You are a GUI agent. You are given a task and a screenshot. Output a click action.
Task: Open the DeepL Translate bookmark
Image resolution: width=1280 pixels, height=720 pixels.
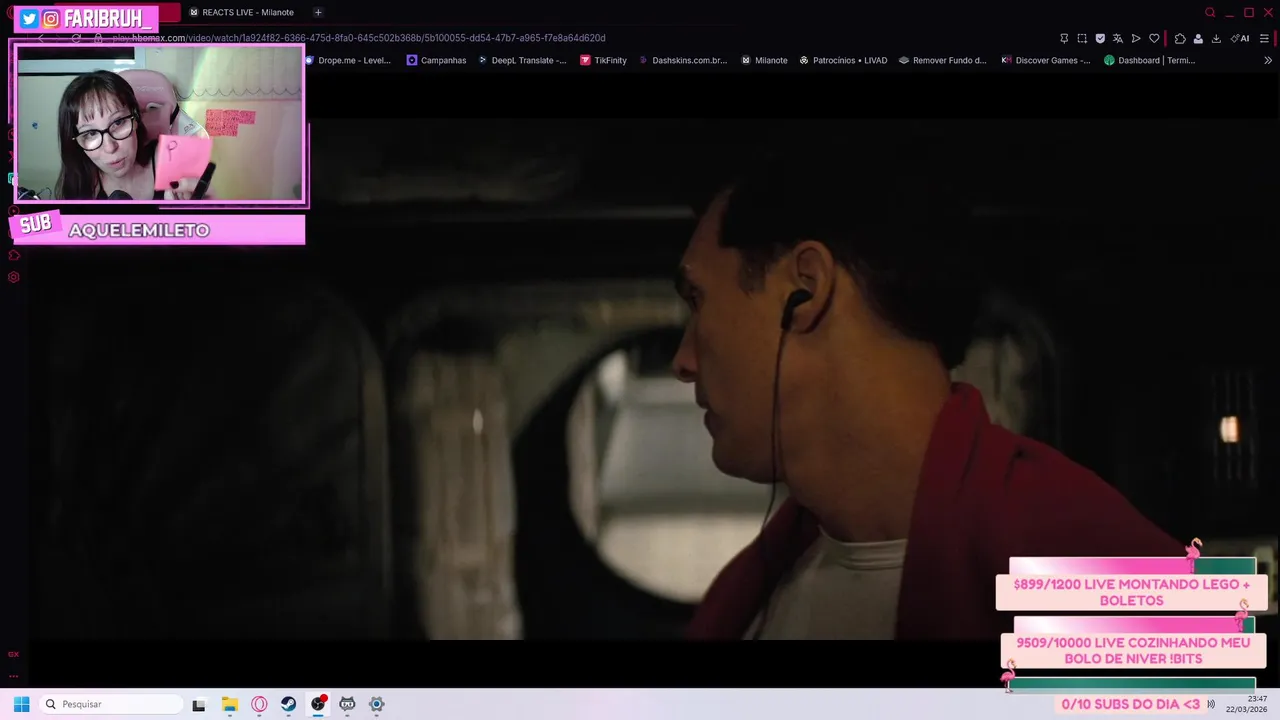(x=521, y=60)
